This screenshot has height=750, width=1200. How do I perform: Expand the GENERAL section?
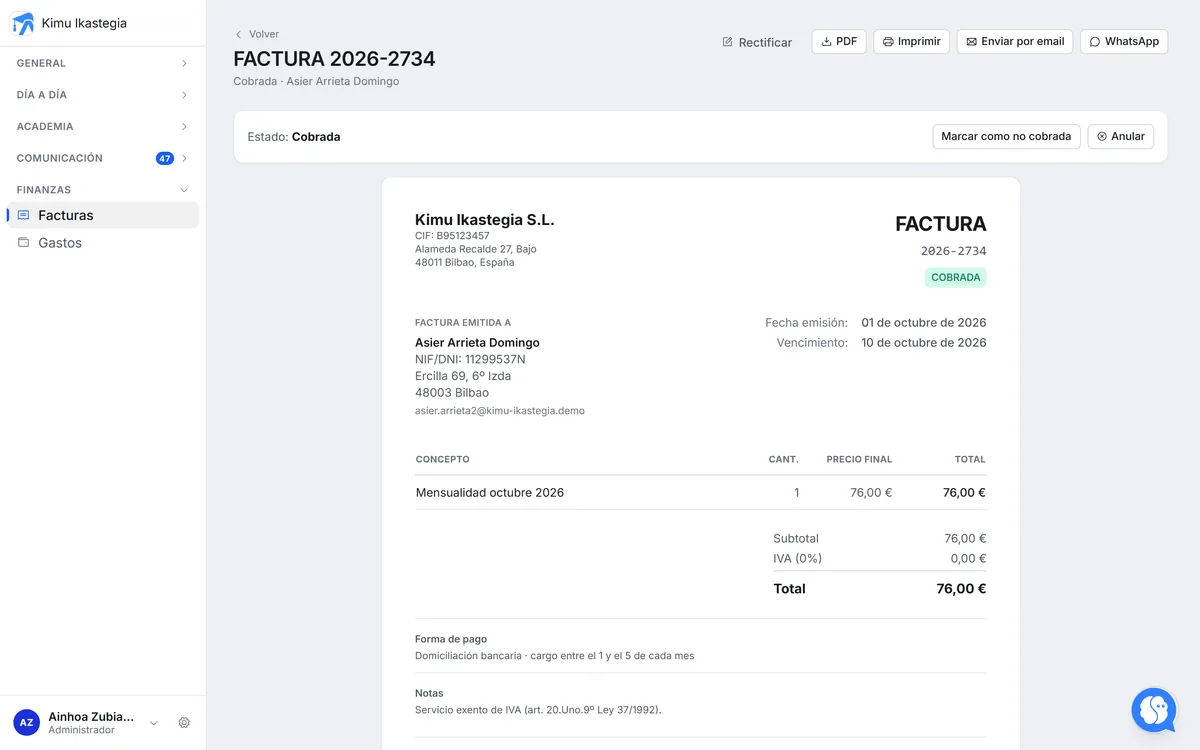(x=103, y=63)
